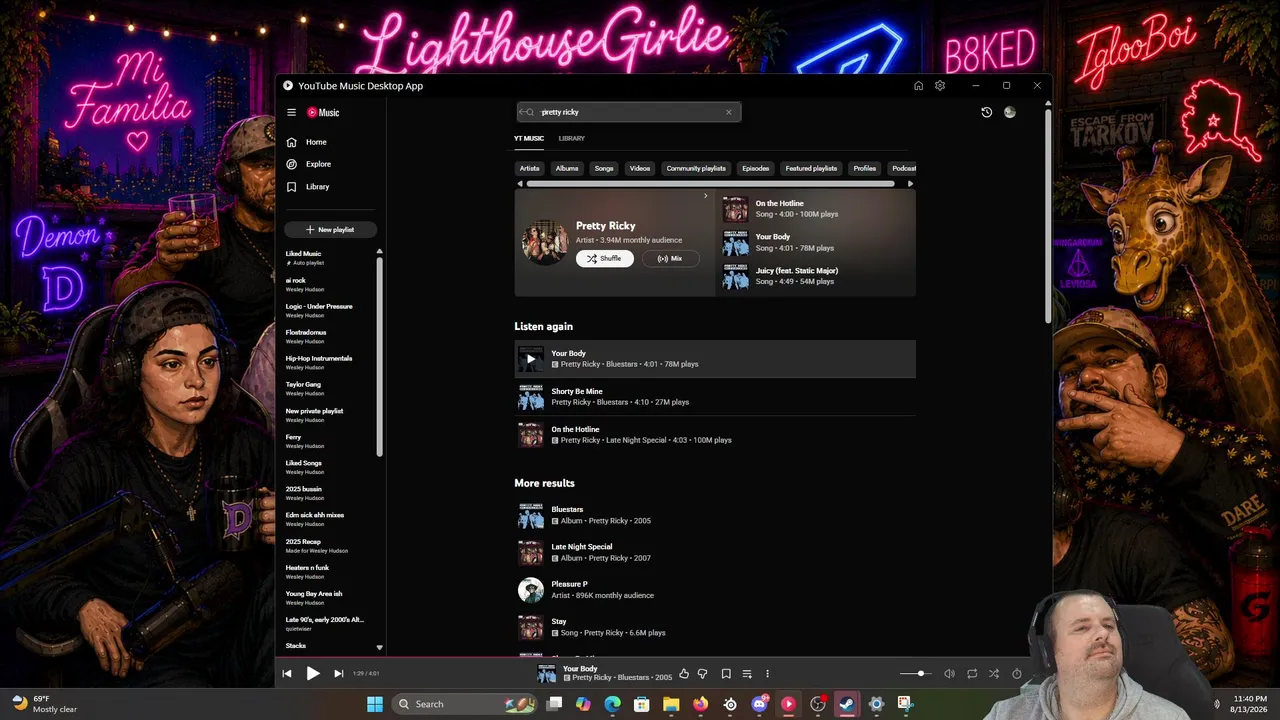Screen dimensions: 1280x720
Task: Open sleep timer icon in player bar
Action: coord(1017,674)
